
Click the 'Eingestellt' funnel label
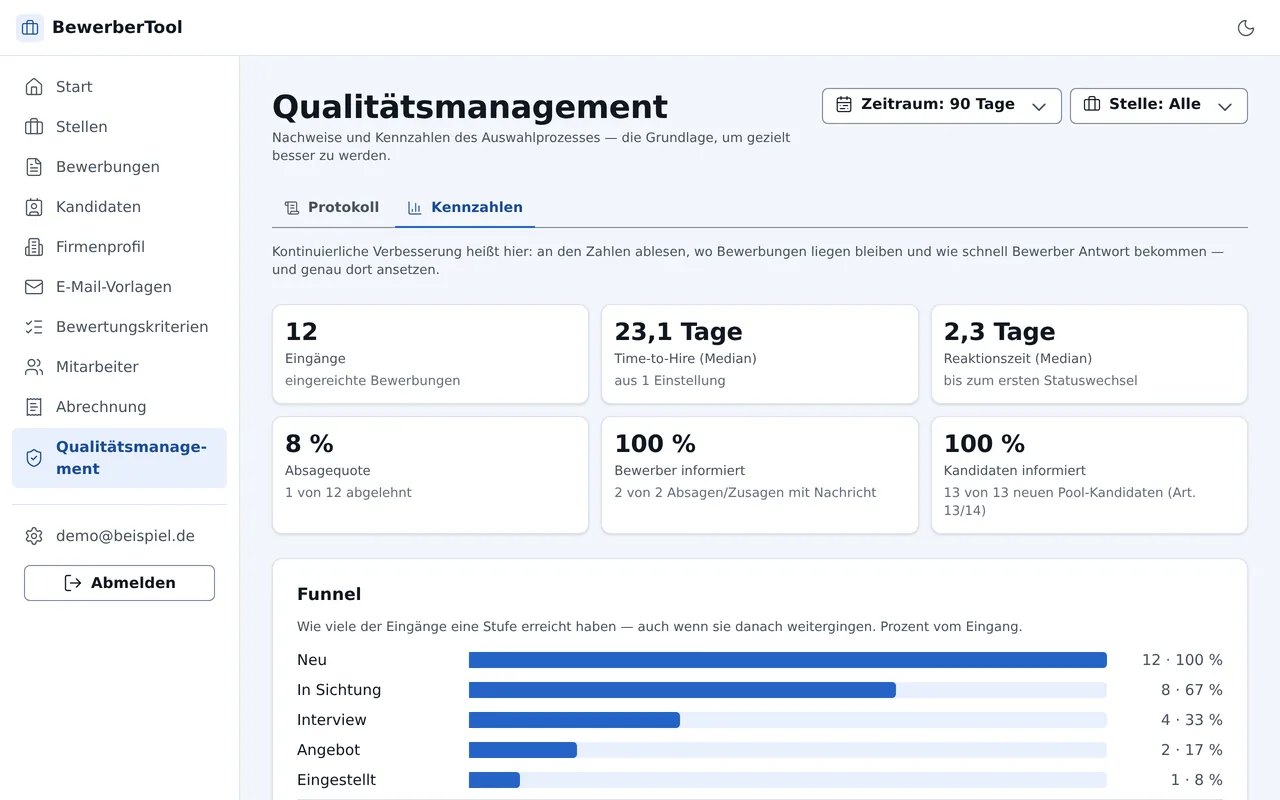click(x=337, y=780)
